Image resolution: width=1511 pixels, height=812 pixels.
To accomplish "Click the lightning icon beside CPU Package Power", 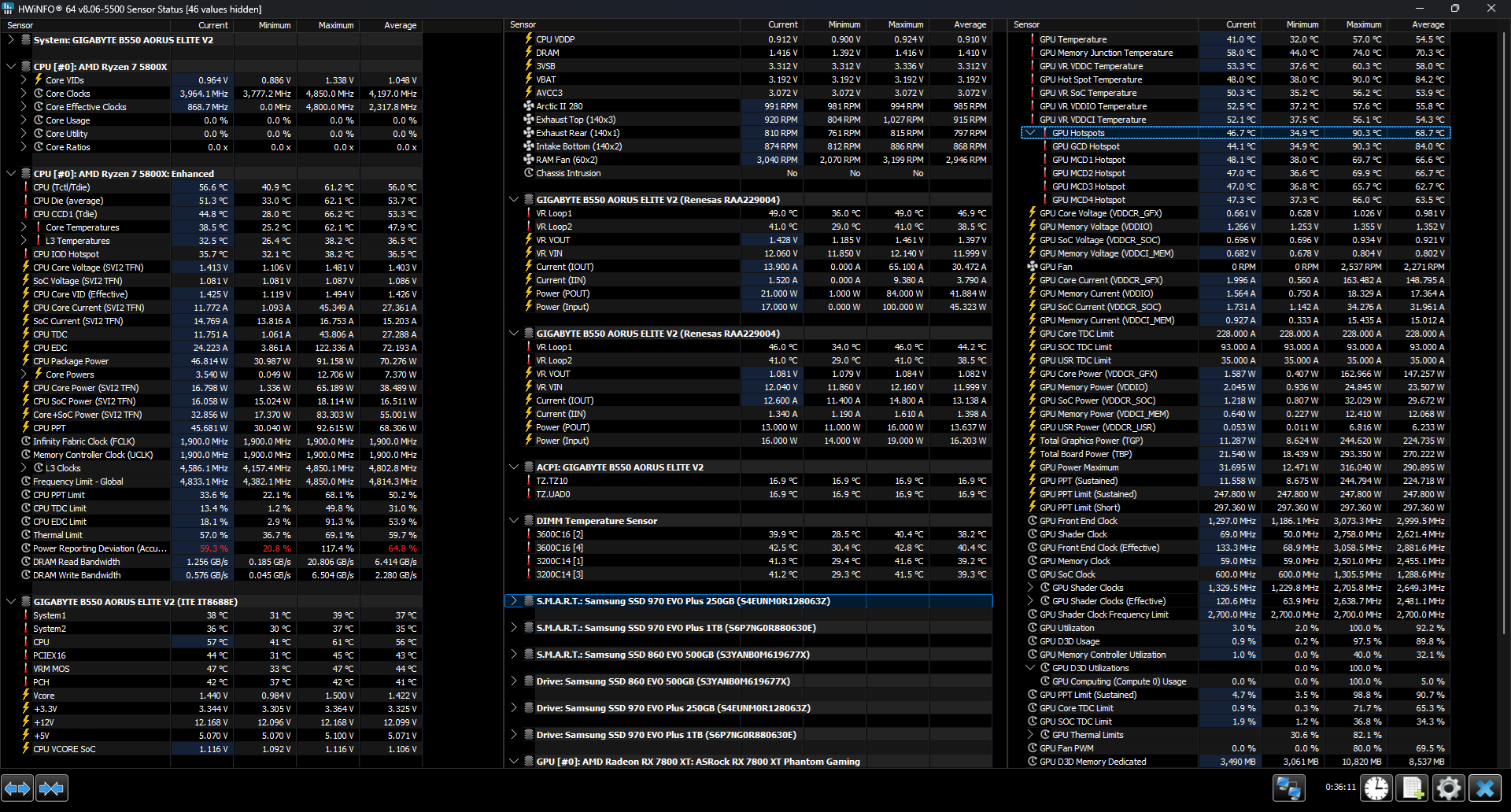I will (26, 361).
